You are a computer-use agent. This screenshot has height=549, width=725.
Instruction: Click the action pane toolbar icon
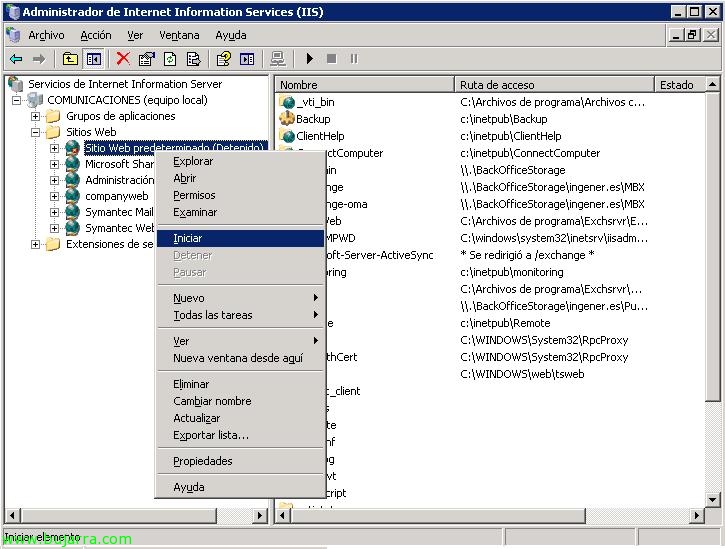[x=247, y=59]
